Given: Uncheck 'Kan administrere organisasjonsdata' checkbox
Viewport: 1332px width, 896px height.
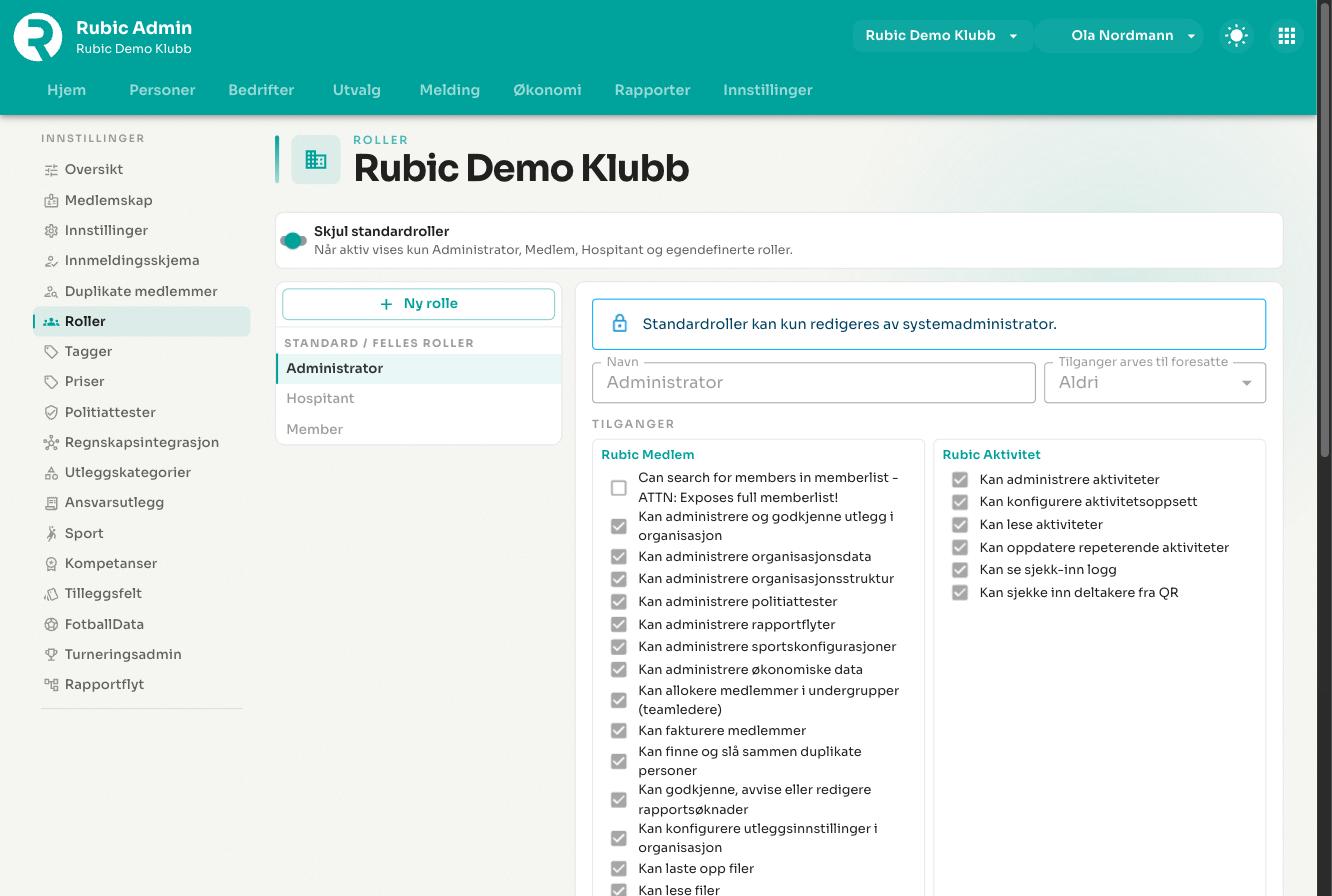Looking at the screenshot, I should pyautogui.click(x=619, y=557).
